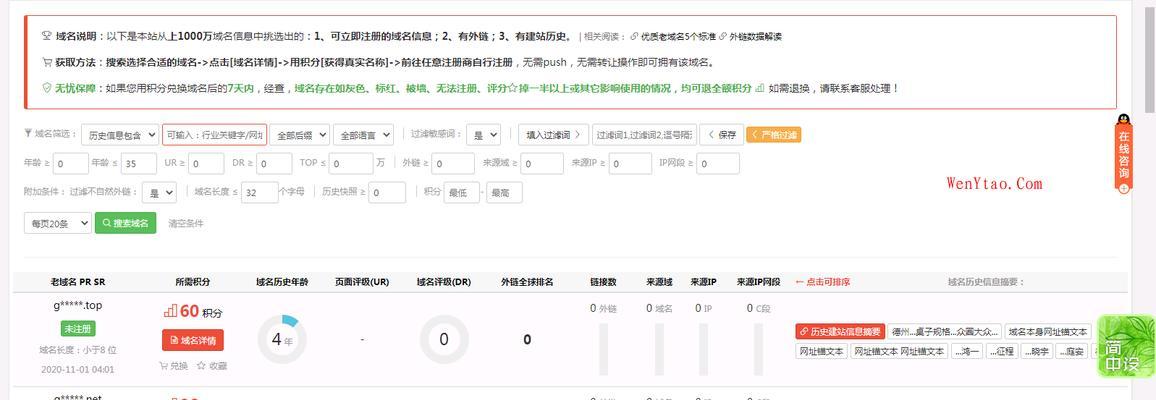Image resolution: width=1156 pixels, height=400 pixels.
Task: Click the 来源域 ≥ input field
Action: point(541,164)
